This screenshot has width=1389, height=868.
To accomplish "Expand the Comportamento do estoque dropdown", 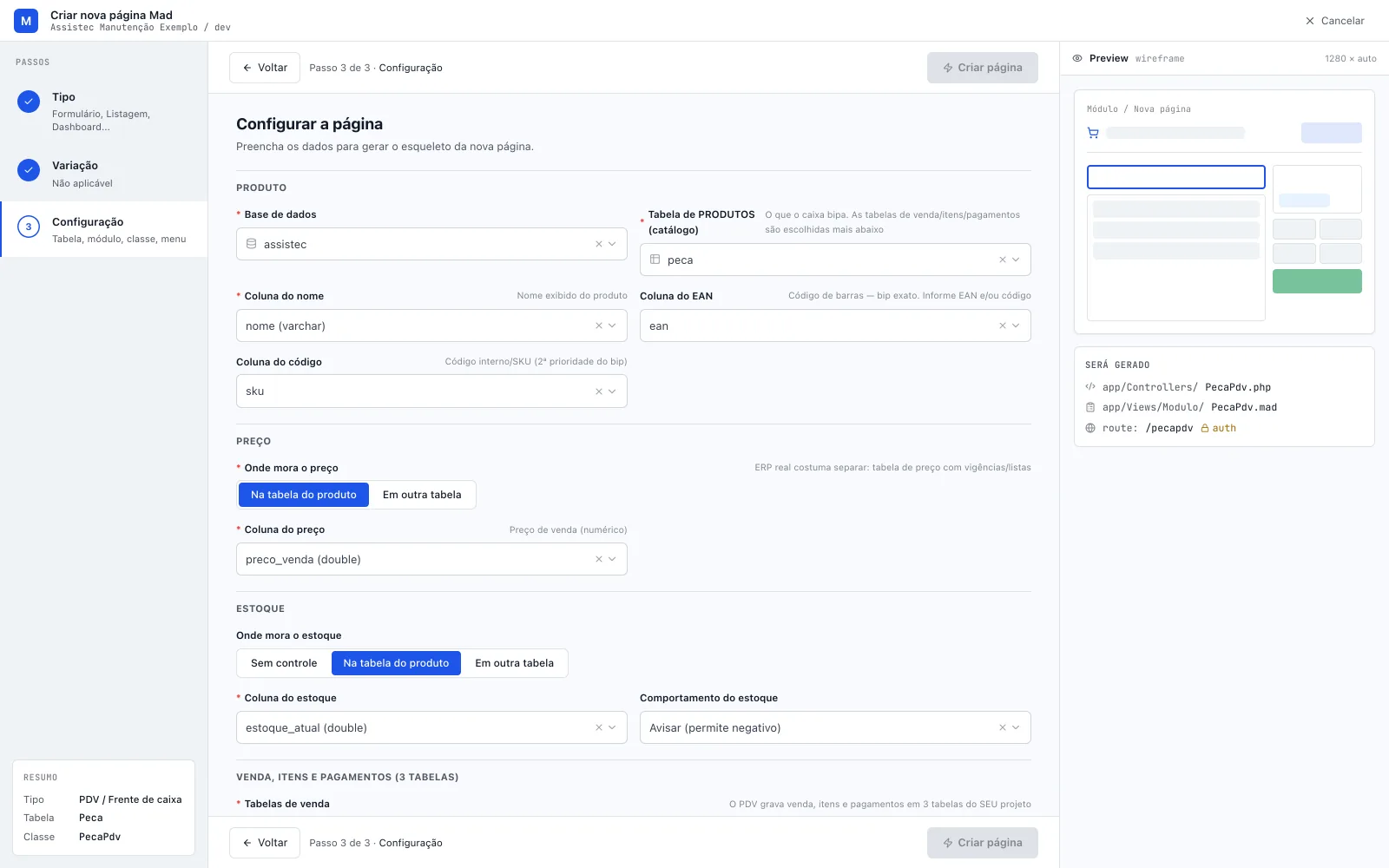I will coord(1017,727).
